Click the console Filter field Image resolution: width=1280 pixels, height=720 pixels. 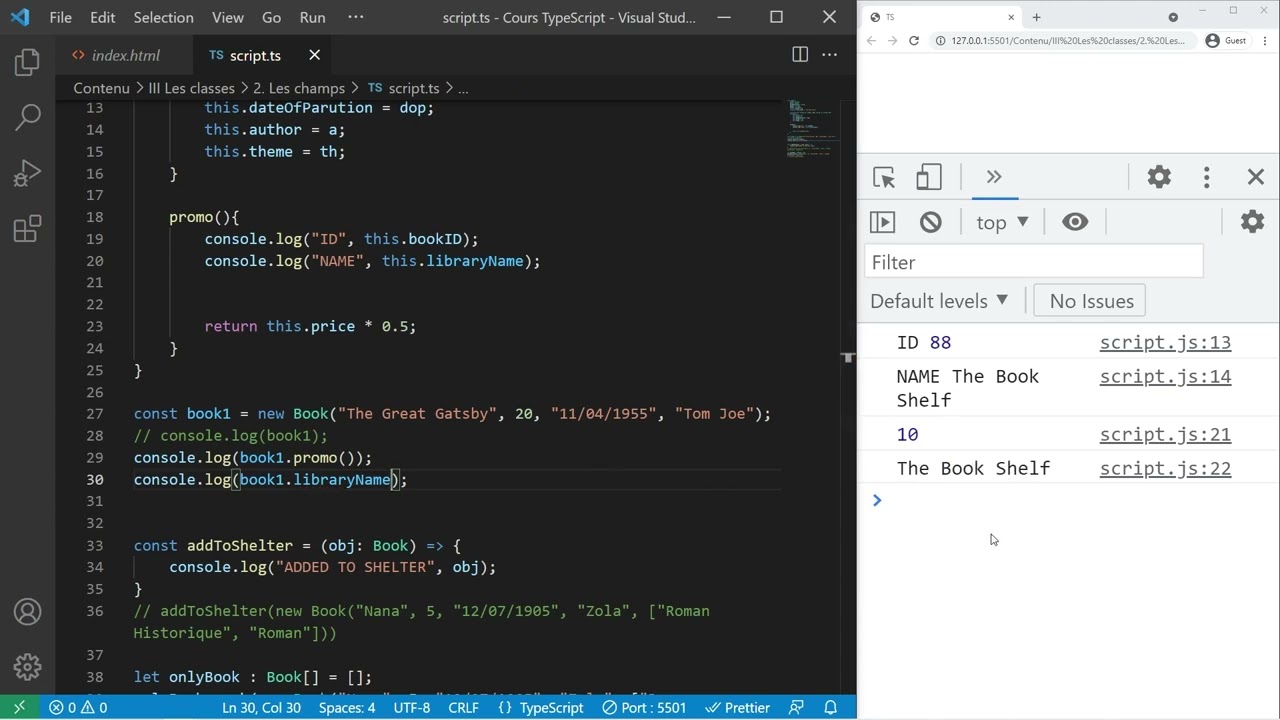point(1034,262)
